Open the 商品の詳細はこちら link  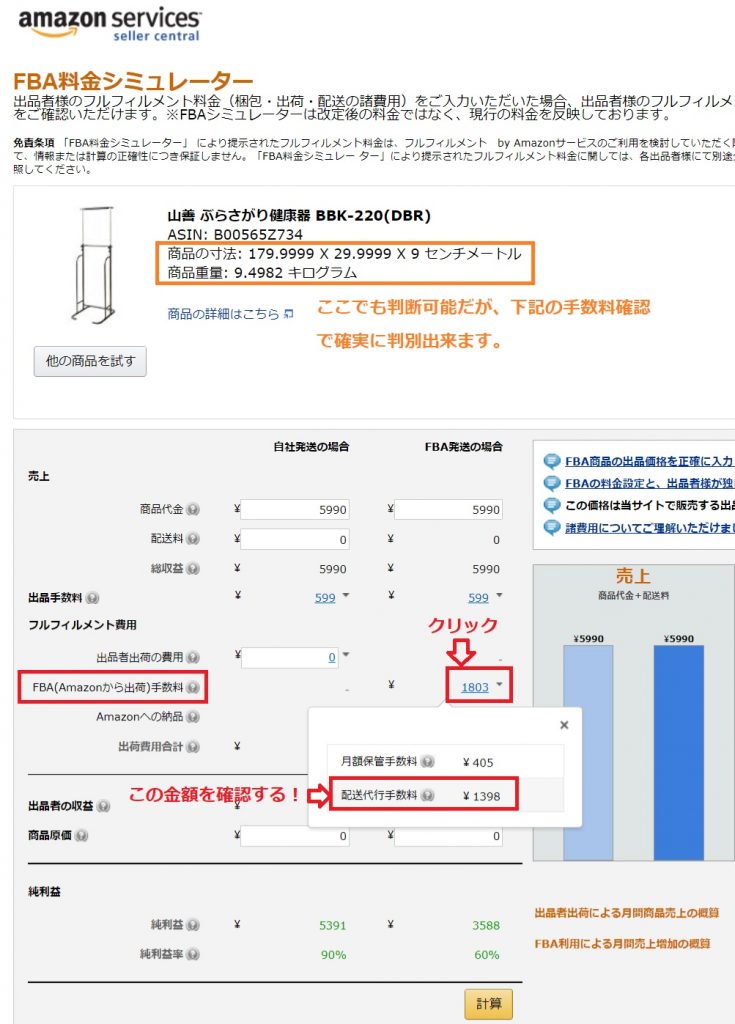(223, 314)
